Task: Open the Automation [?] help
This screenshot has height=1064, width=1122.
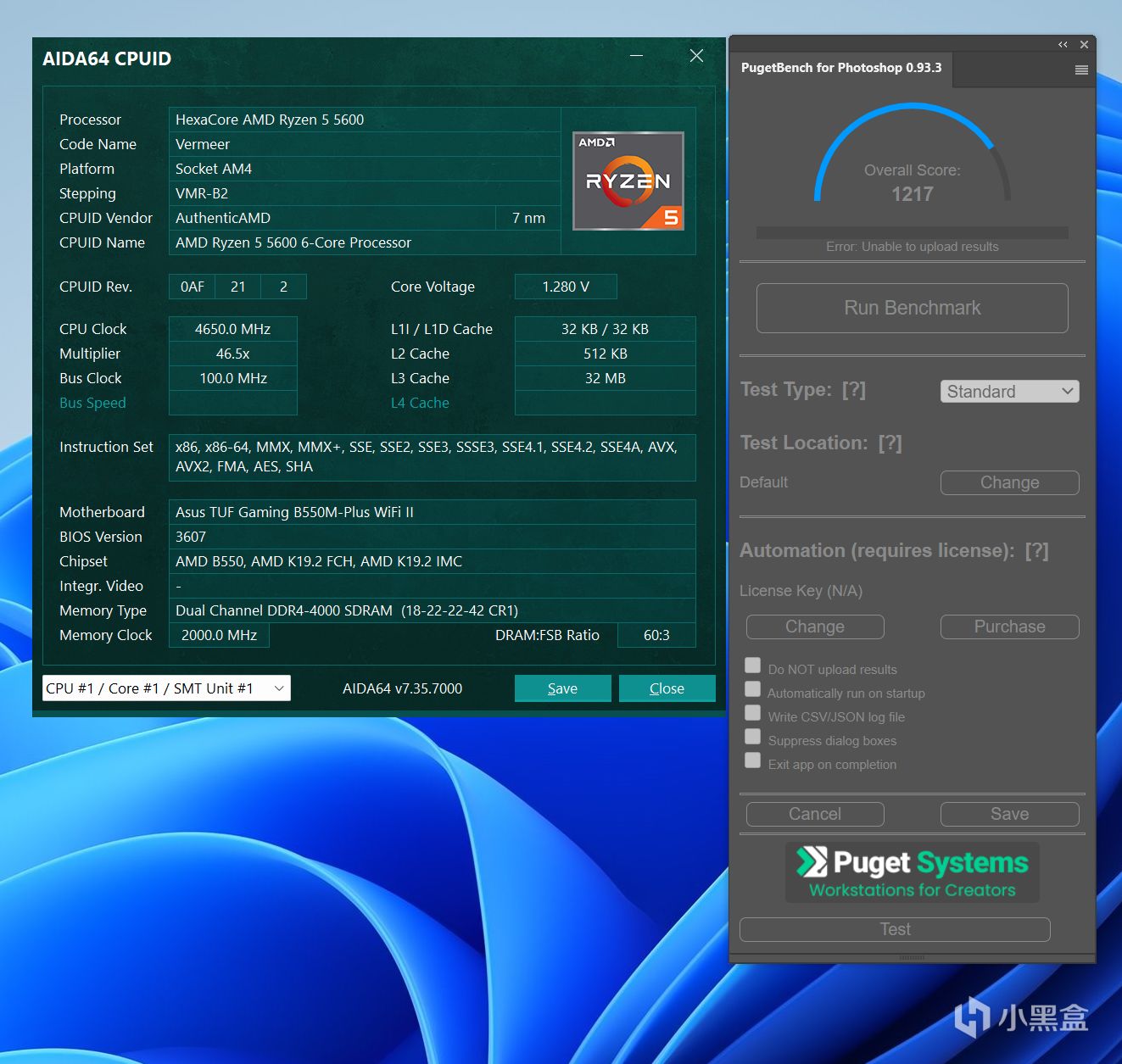Action: point(1037,551)
